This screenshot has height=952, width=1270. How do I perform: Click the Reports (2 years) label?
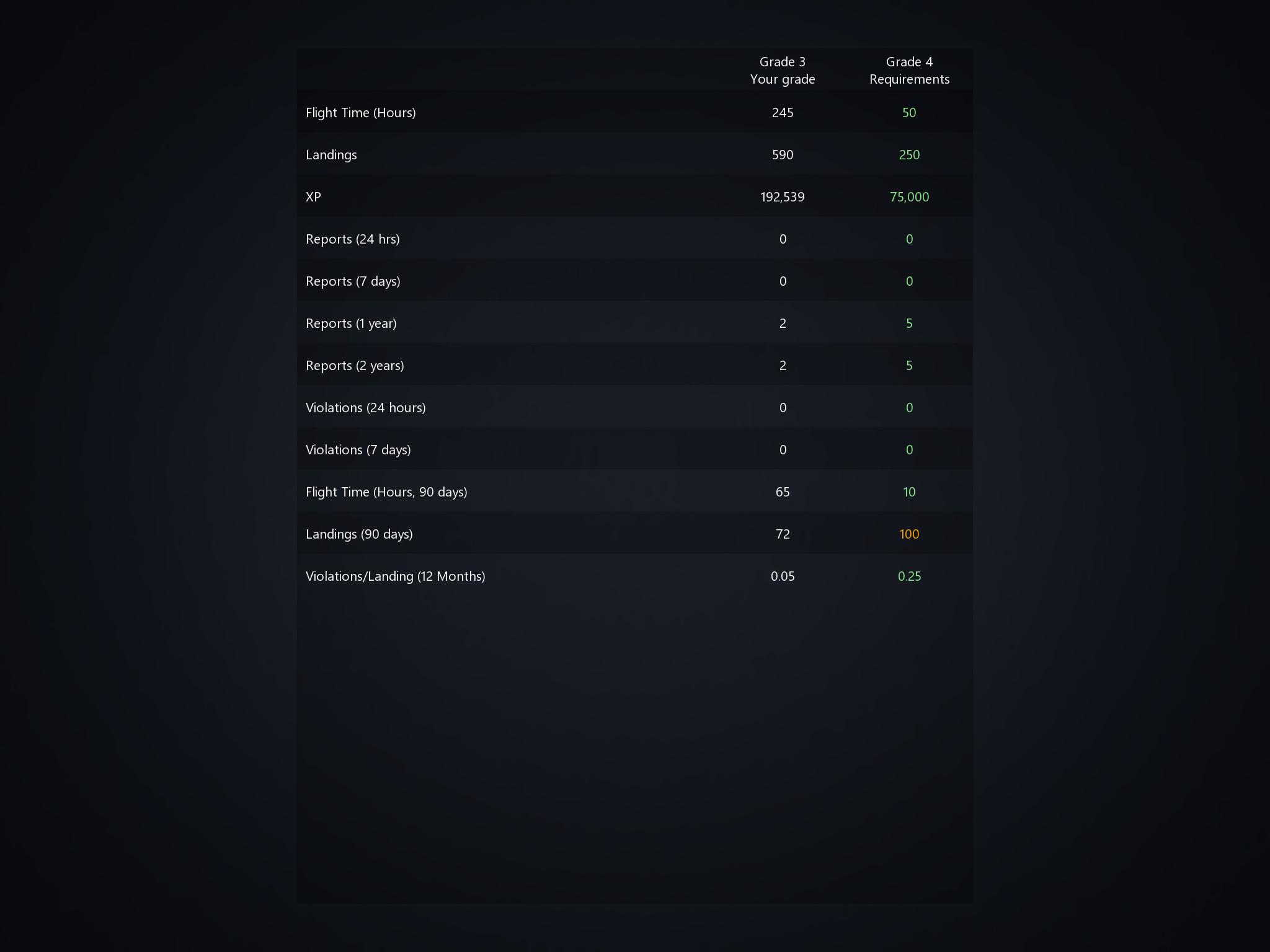[x=355, y=366]
